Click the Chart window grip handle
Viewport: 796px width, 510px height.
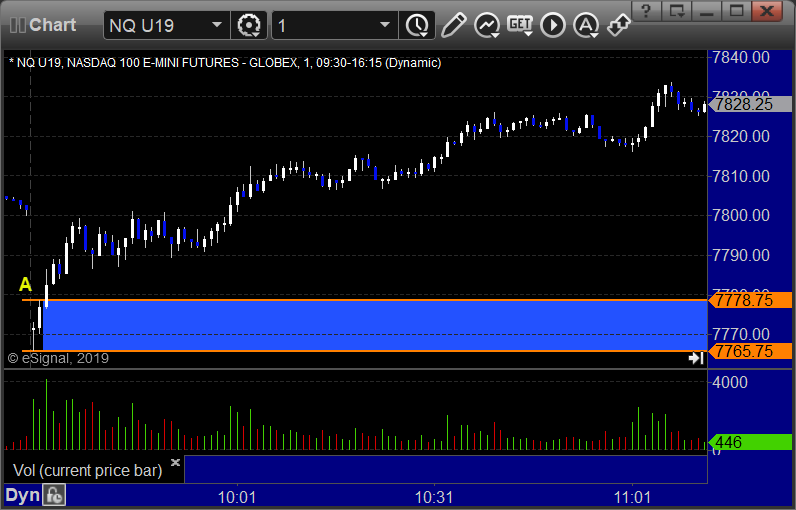(x=17, y=25)
